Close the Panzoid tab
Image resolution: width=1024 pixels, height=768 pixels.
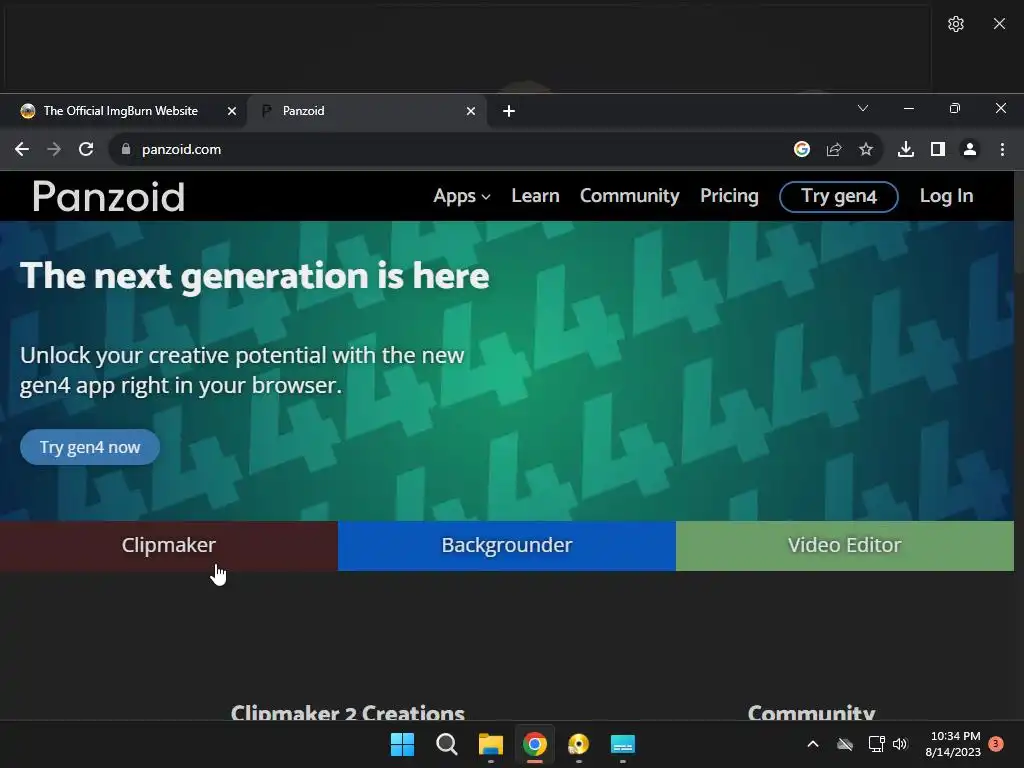(471, 111)
